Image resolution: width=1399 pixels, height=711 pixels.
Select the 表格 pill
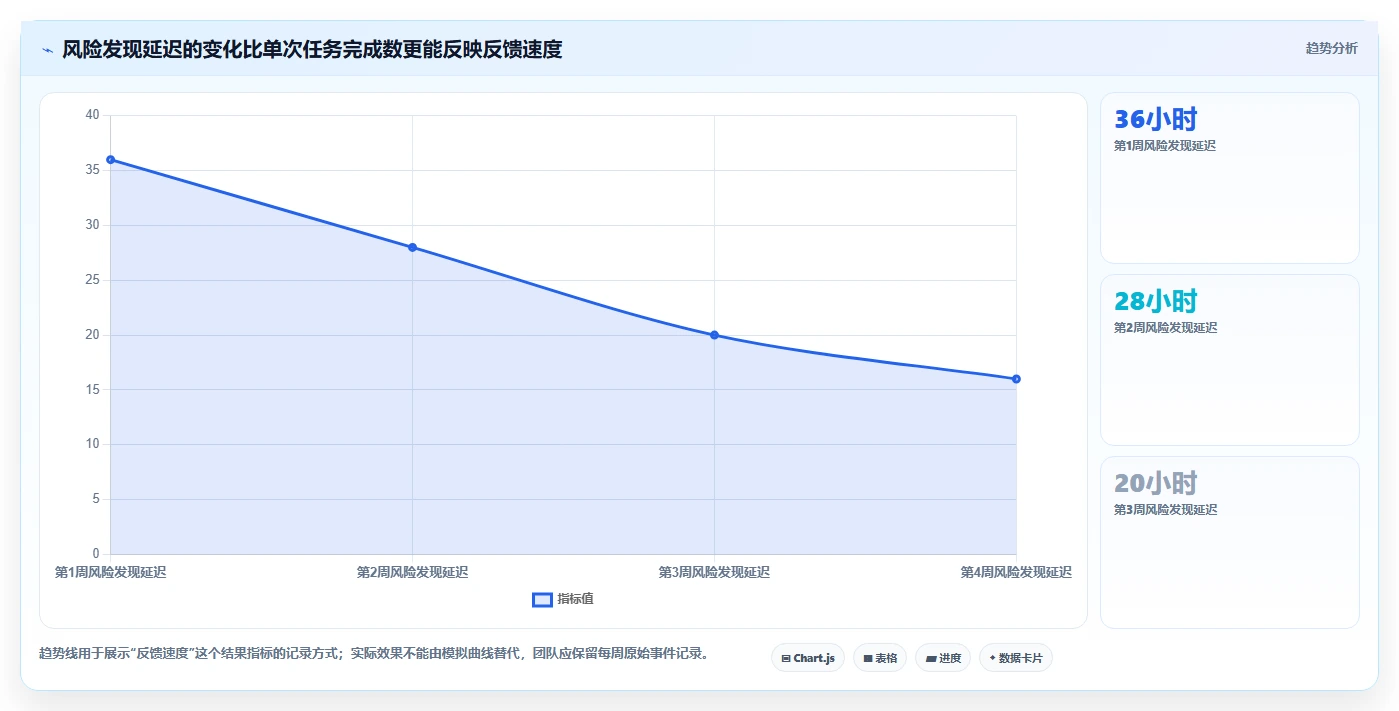coord(880,658)
